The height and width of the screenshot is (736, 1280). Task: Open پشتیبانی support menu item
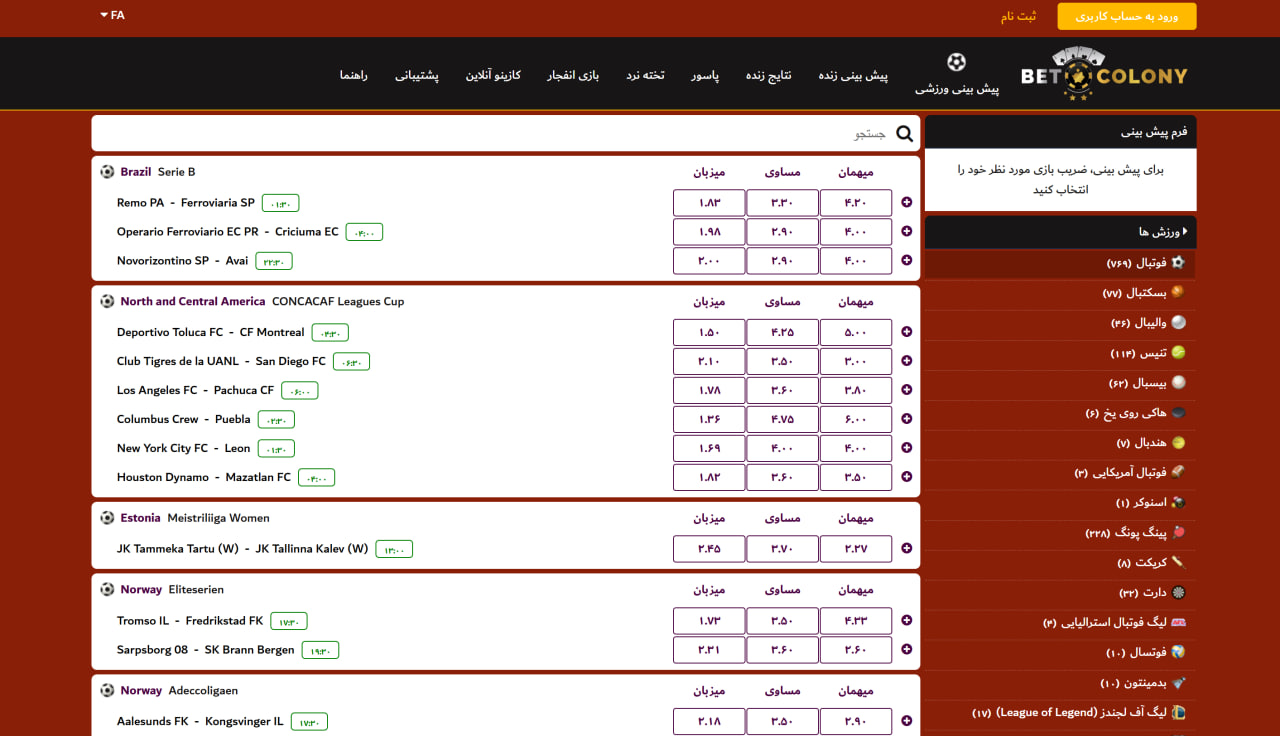pyautogui.click(x=417, y=76)
